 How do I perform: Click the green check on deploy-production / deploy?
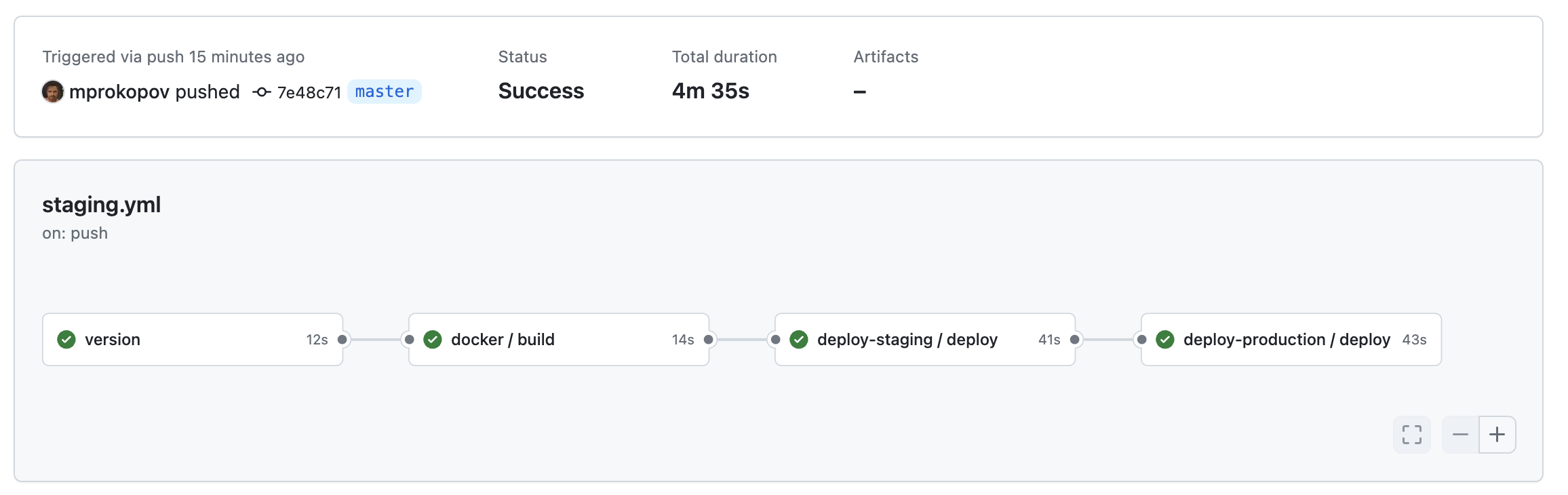point(1165,339)
